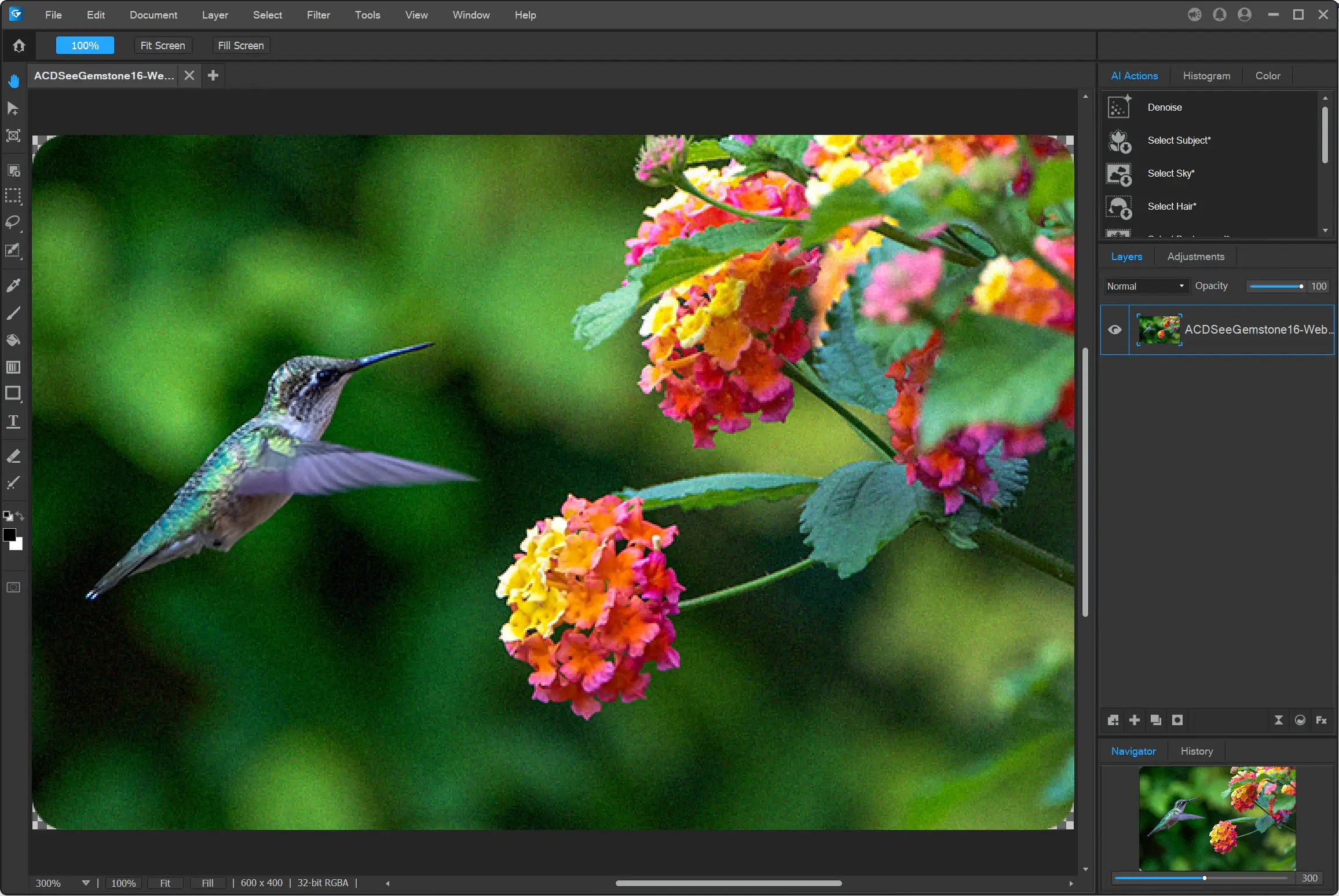This screenshot has width=1339, height=896.
Task: Toggle quick mask mode icon
Action: coord(13,587)
